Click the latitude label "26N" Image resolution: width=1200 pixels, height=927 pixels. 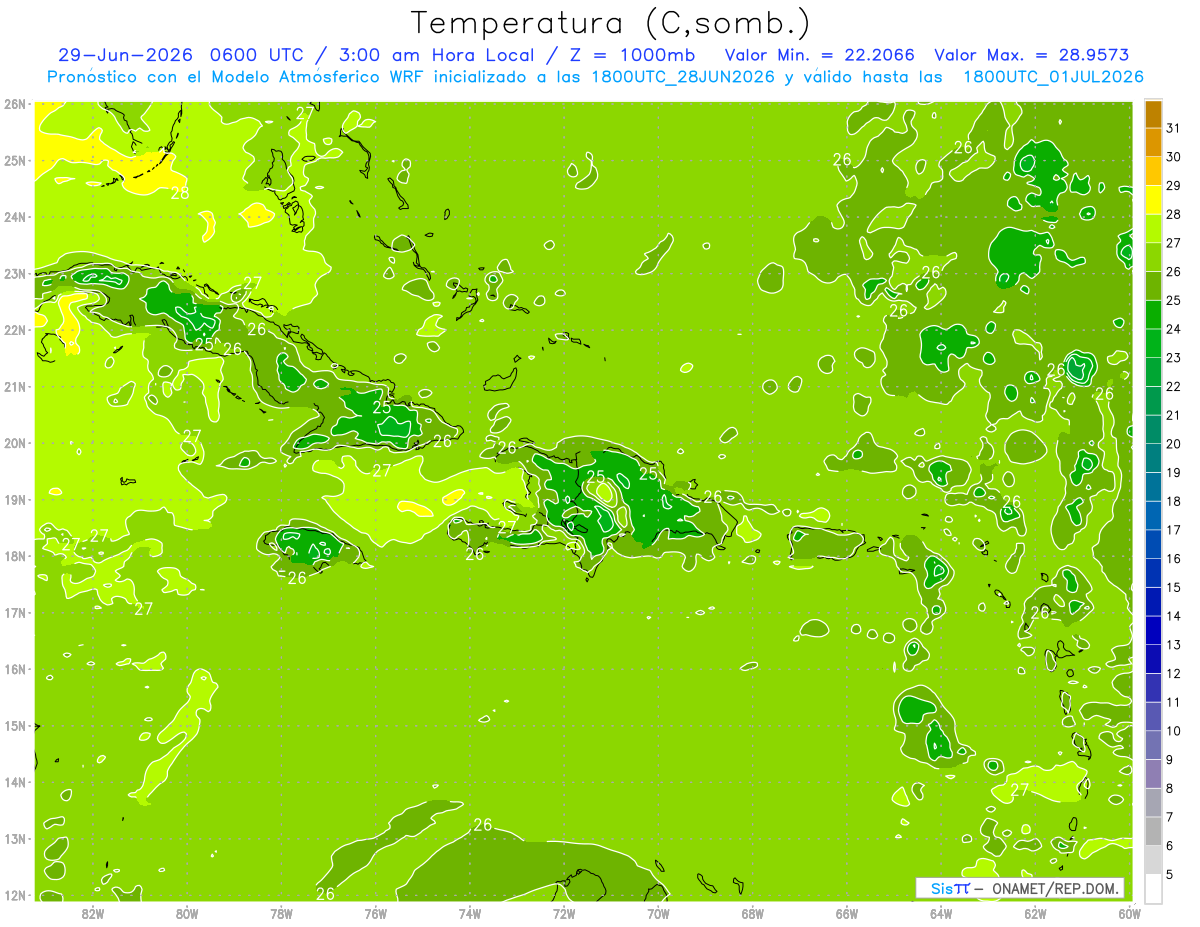tap(15, 104)
